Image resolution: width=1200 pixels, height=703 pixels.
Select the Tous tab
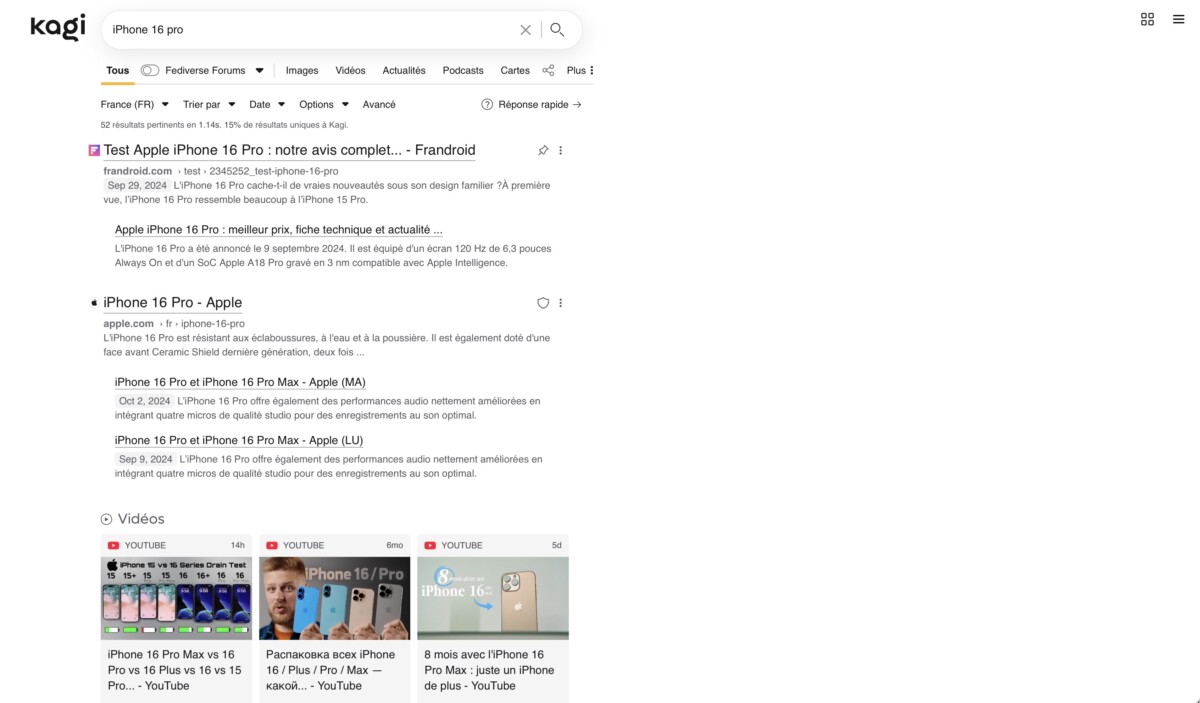click(x=118, y=70)
